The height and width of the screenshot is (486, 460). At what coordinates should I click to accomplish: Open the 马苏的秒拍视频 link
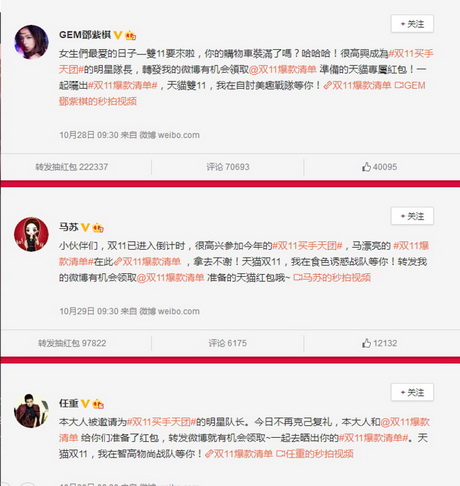[332, 277]
